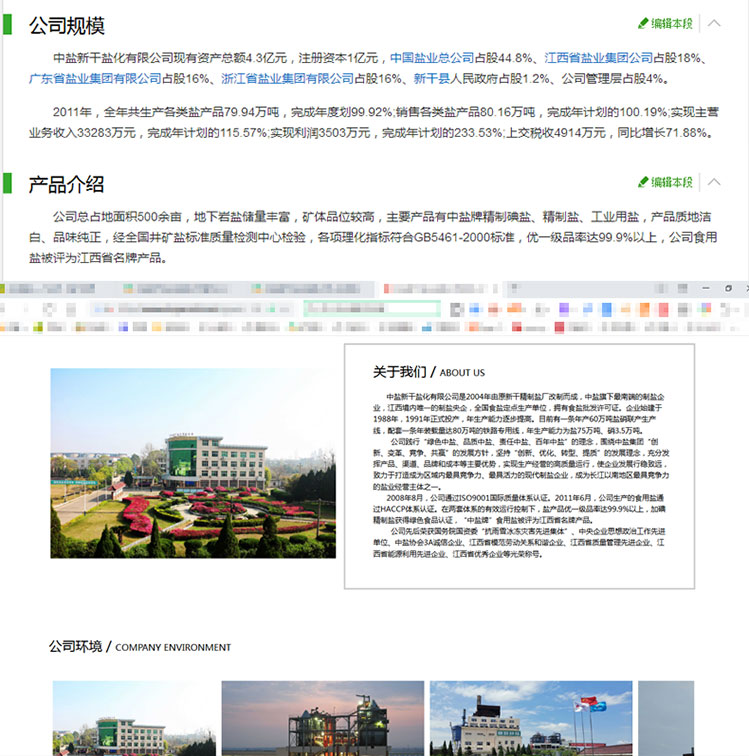The image size is (749, 756).
Task: Open the 广东省盐业集团有限公司 link
Action: pos(95,79)
